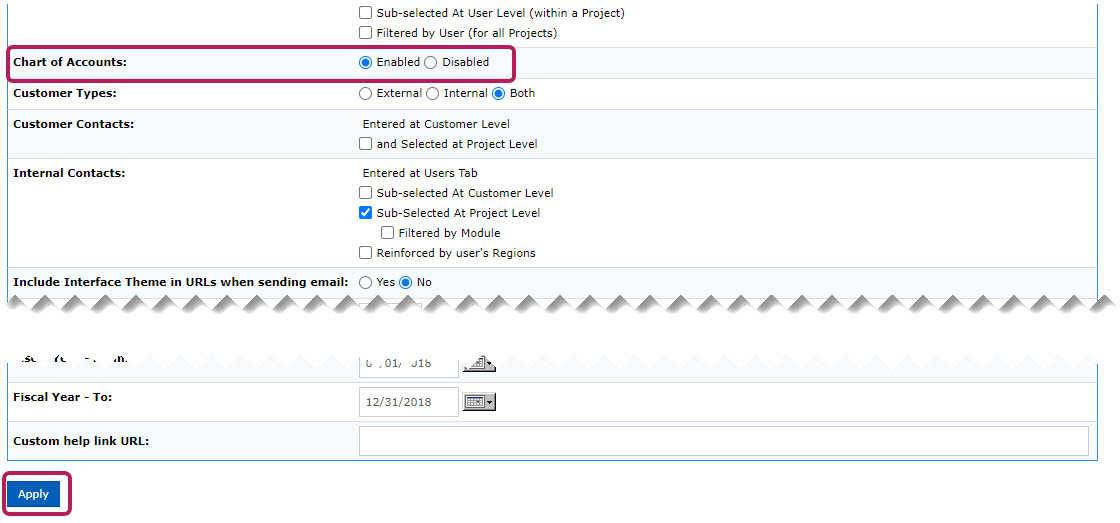
Task: Enable Sub-selected At Customer Level option
Action: point(366,193)
